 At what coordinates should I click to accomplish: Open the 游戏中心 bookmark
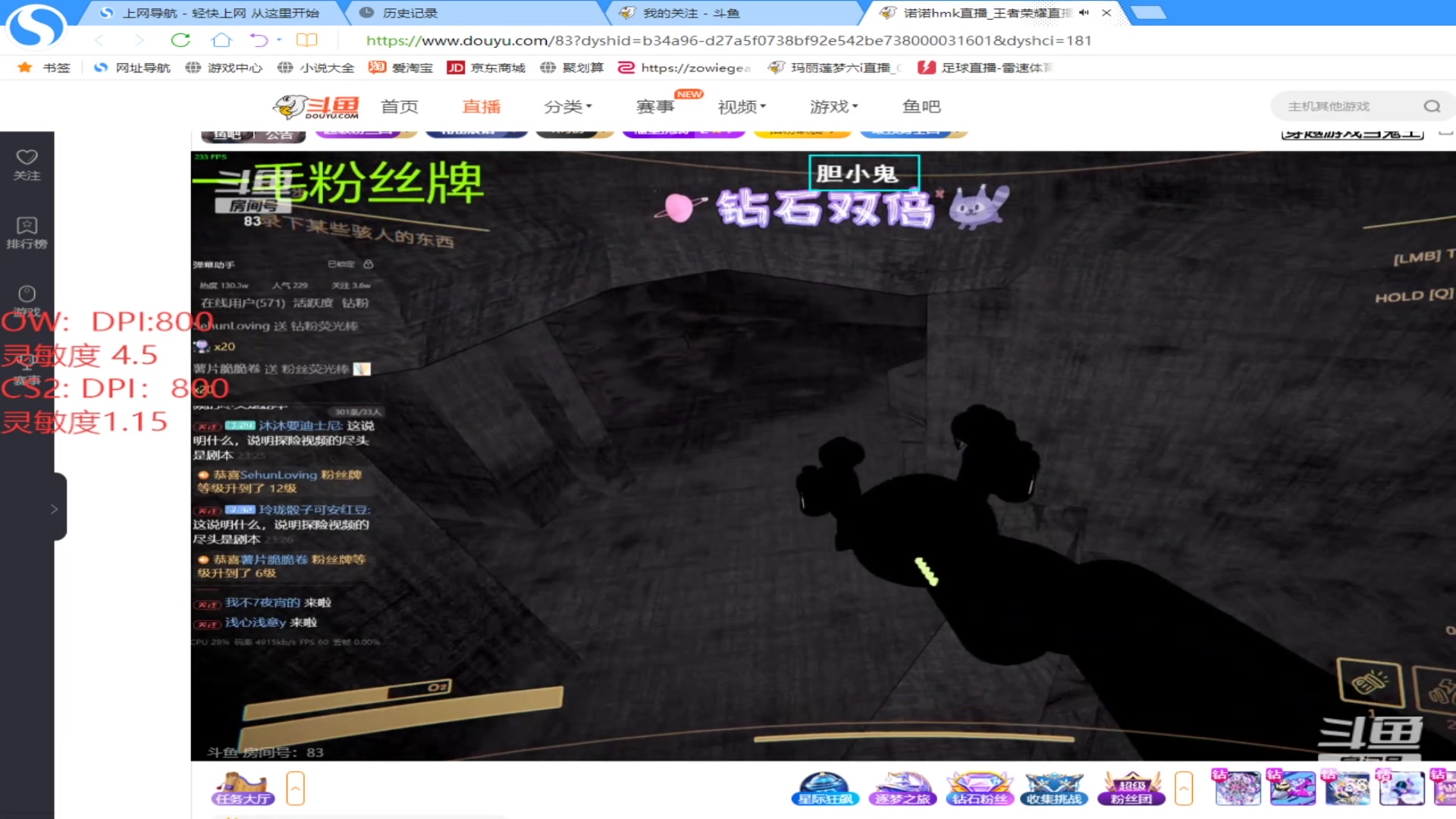(x=224, y=67)
